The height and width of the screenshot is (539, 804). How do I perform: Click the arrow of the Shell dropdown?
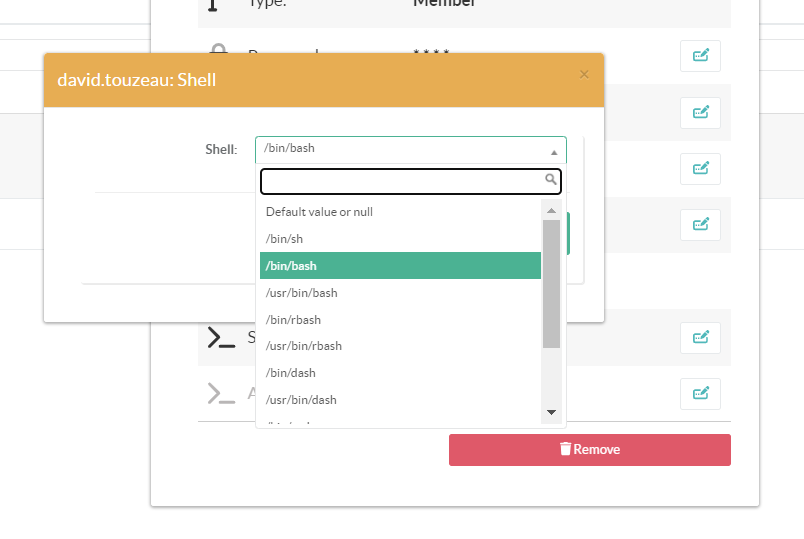tap(554, 152)
